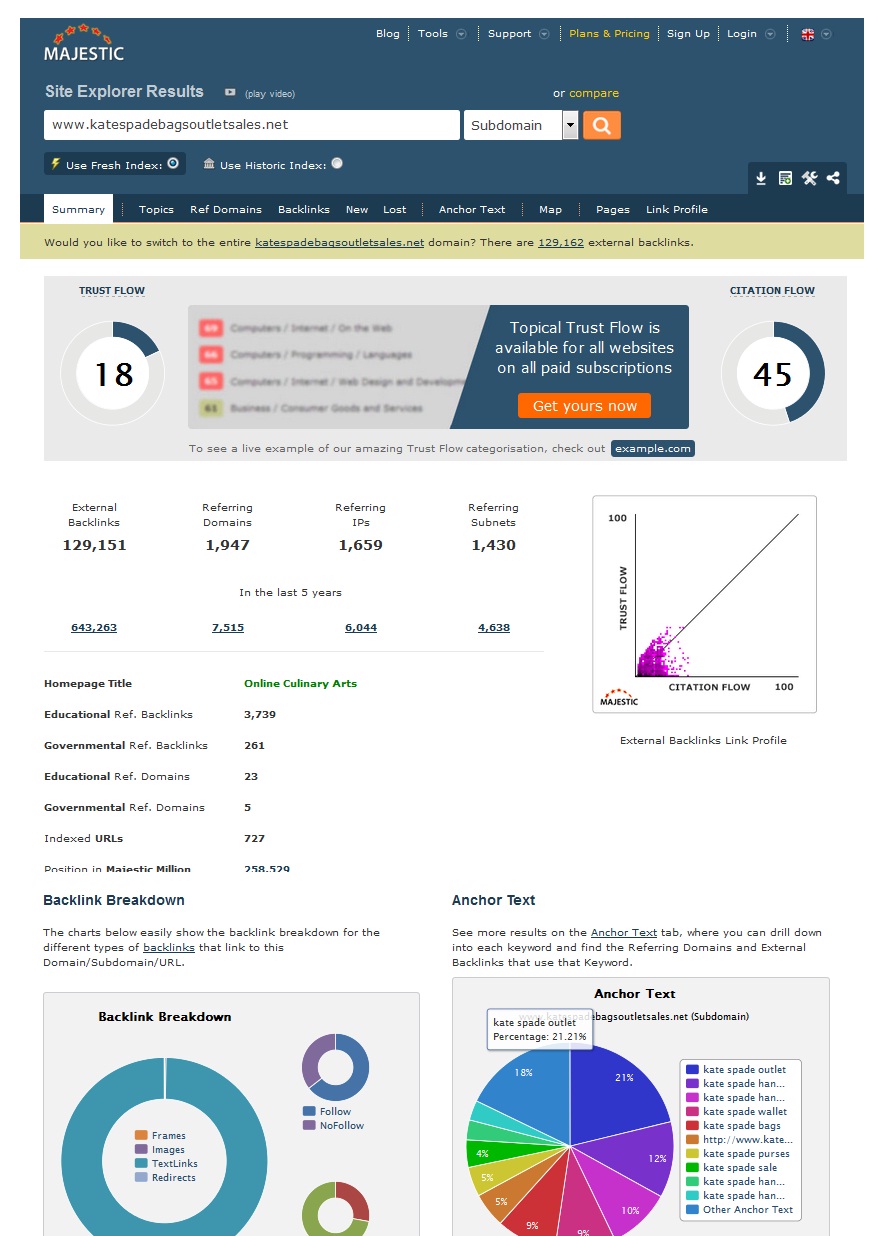Select the Use Fresh Index radio button
The height and width of the screenshot is (1236, 872).
(172, 163)
